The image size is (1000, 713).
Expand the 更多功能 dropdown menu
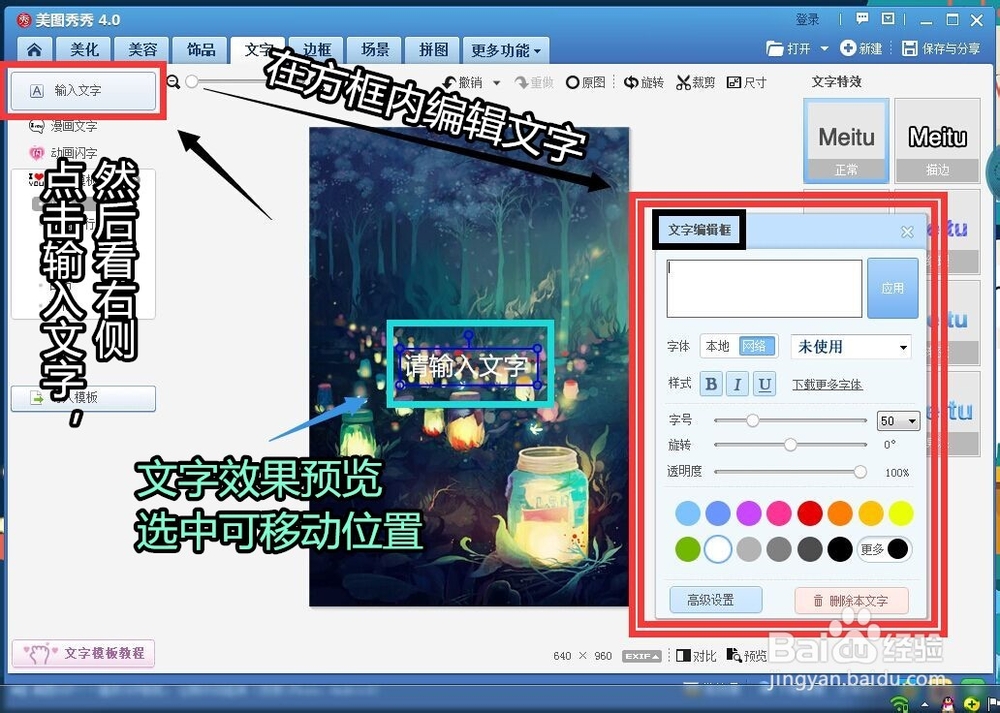pos(506,50)
